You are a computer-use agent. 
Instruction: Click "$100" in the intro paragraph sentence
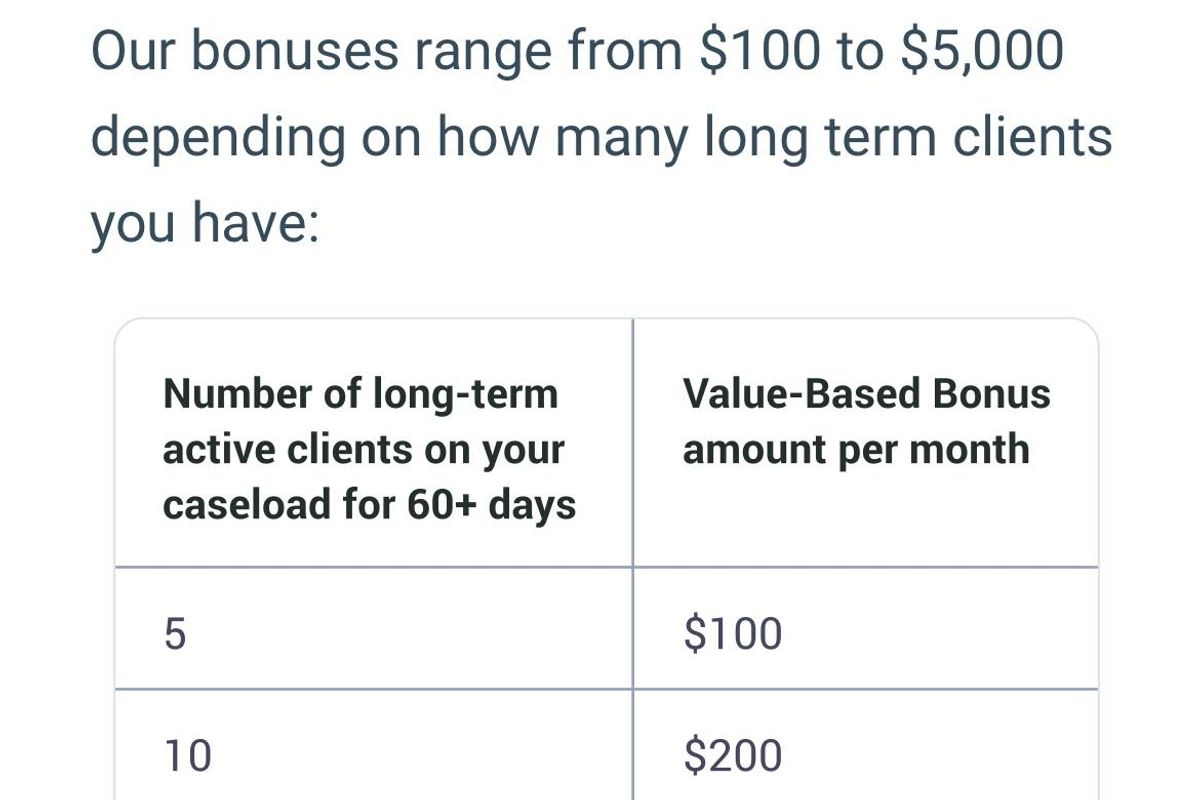[754, 51]
